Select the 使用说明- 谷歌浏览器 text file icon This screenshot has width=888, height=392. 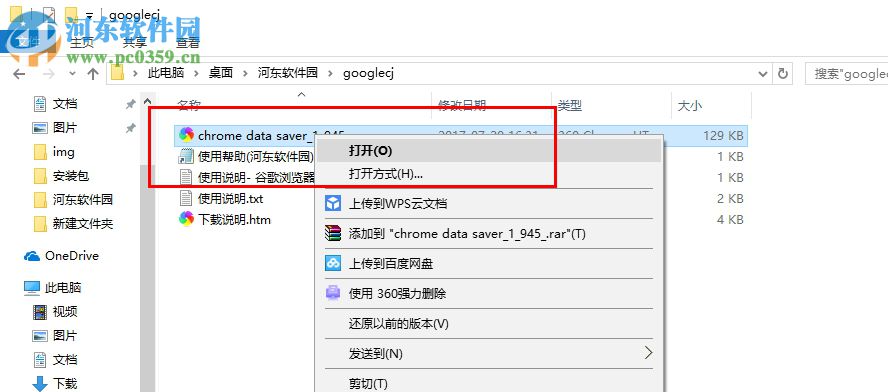click(x=186, y=177)
